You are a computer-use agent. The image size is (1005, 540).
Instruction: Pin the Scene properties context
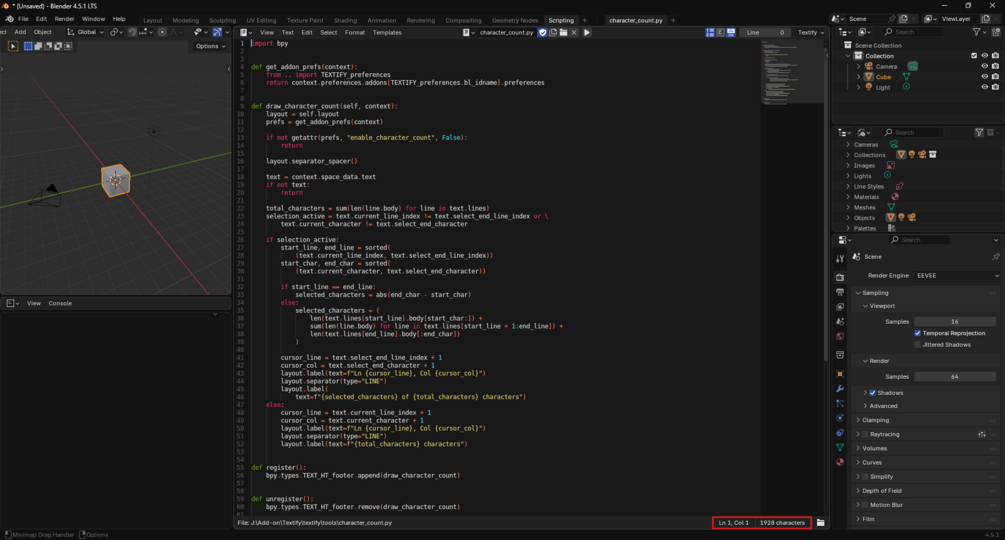click(x=995, y=256)
